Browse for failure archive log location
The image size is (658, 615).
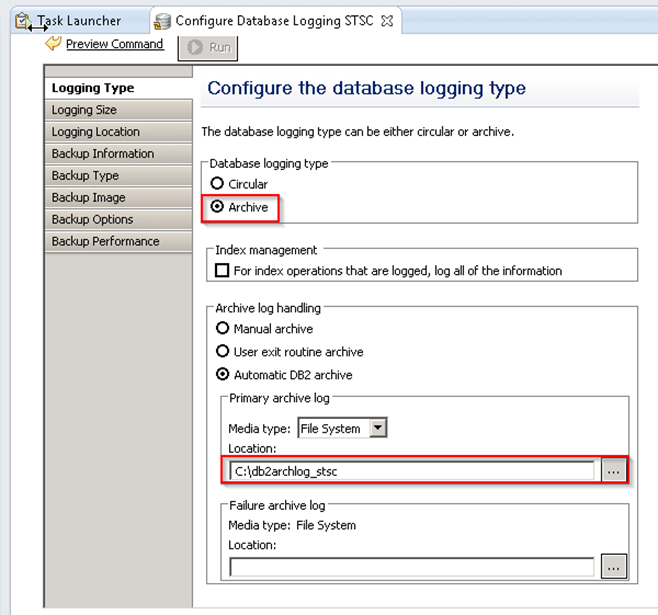click(x=614, y=567)
